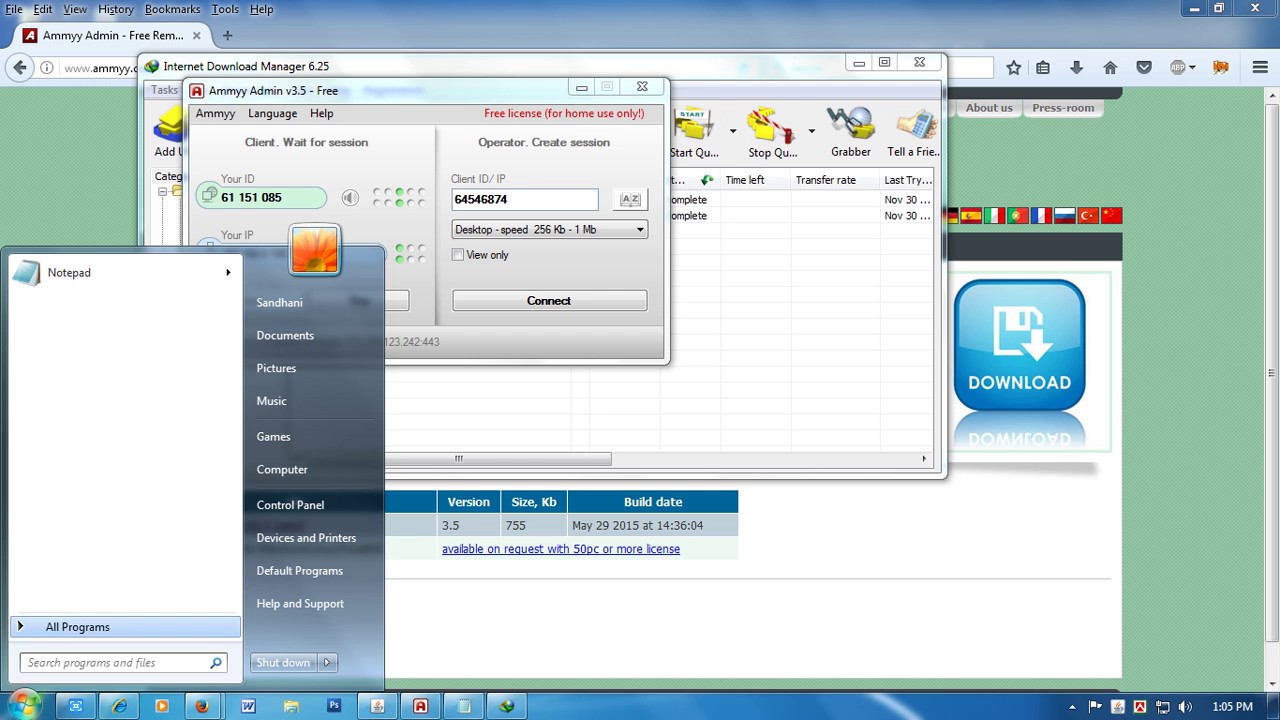Open the Language menu in Ammyy Admin
Screen dimensions: 1280x720
tap(272, 113)
